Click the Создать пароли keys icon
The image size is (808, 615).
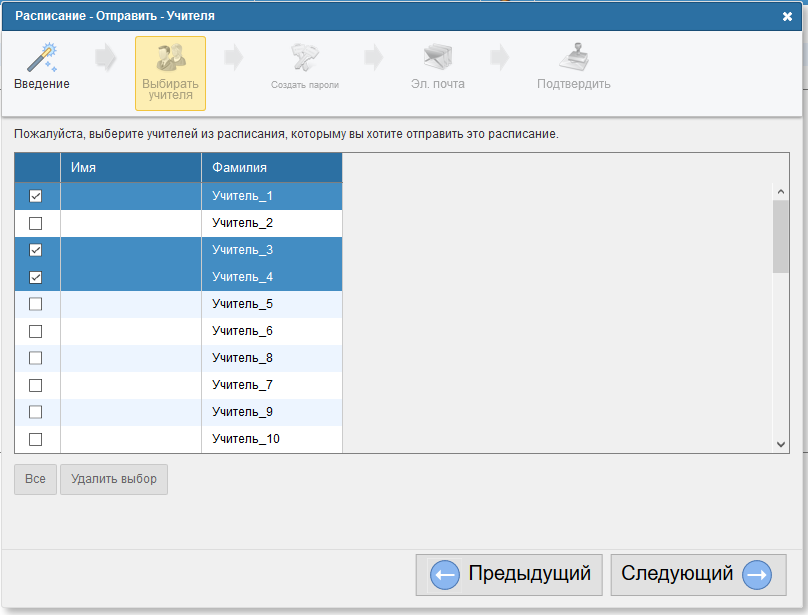tap(304, 58)
